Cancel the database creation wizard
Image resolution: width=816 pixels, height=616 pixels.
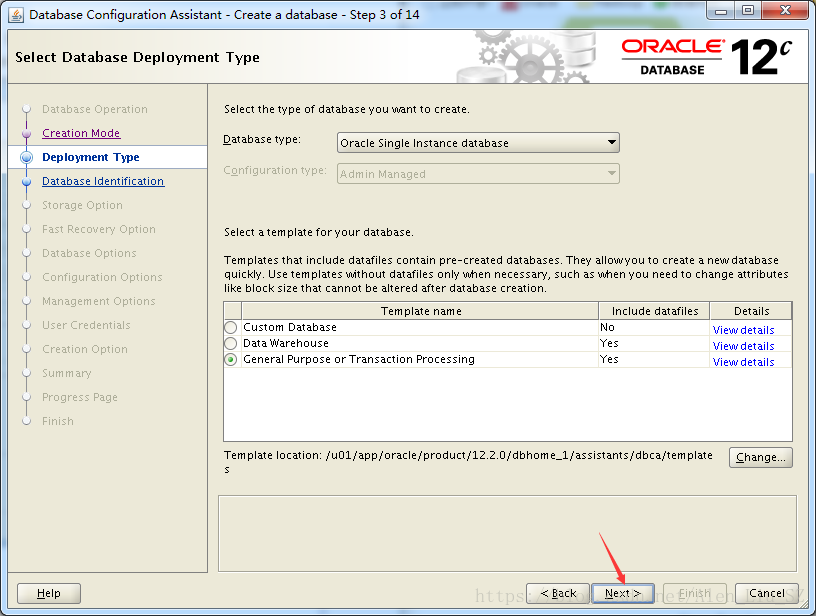(x=767, y=593)
